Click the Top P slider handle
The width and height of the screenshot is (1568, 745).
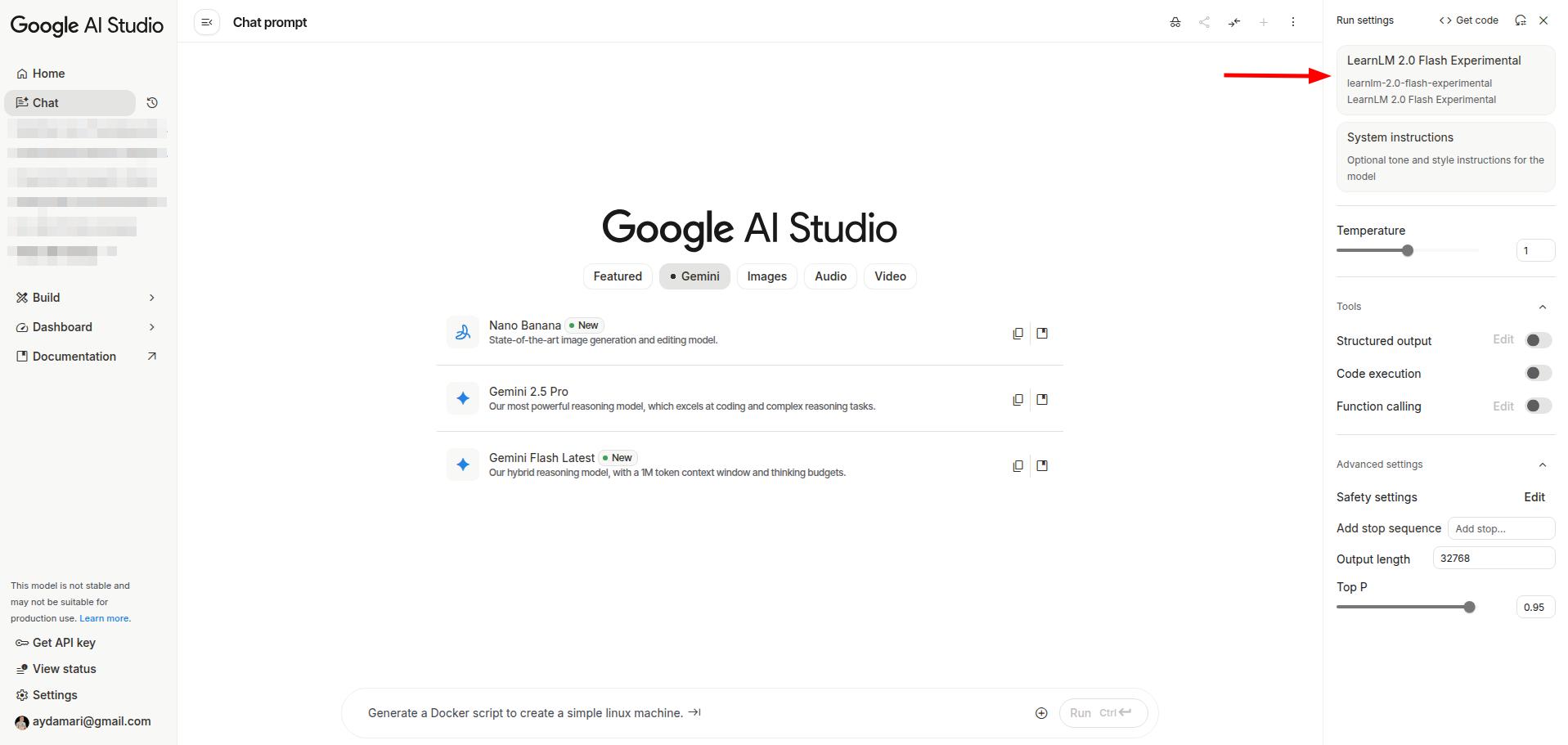pos(1470,607)
